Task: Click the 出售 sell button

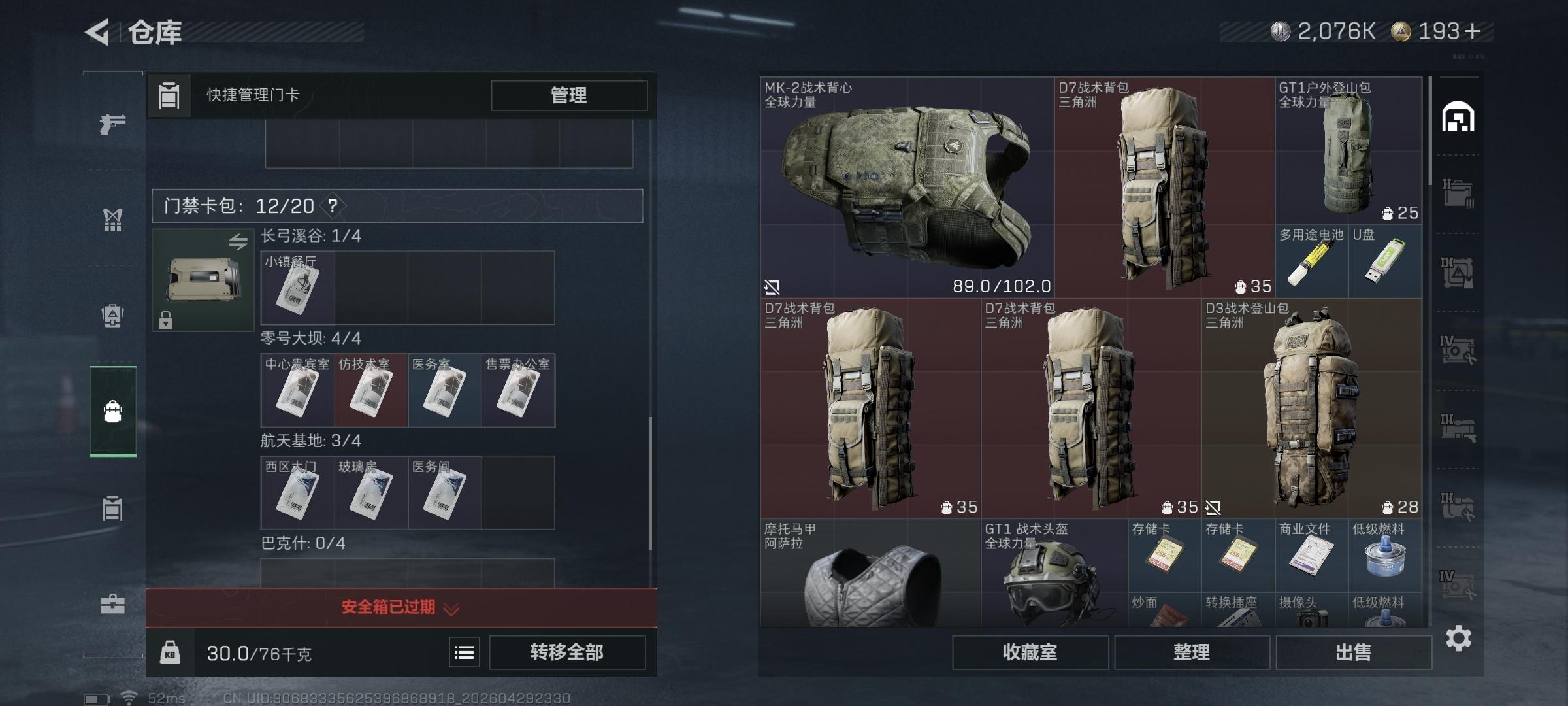Action: click(1354, 652)
